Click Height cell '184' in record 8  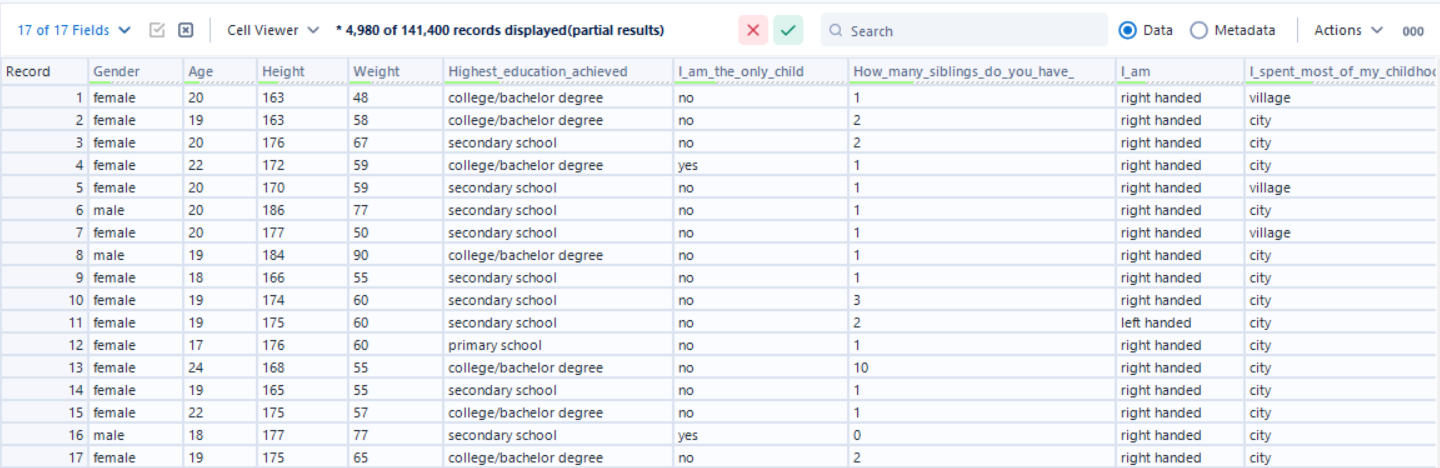pyautogui.click(x=301, y=255)
